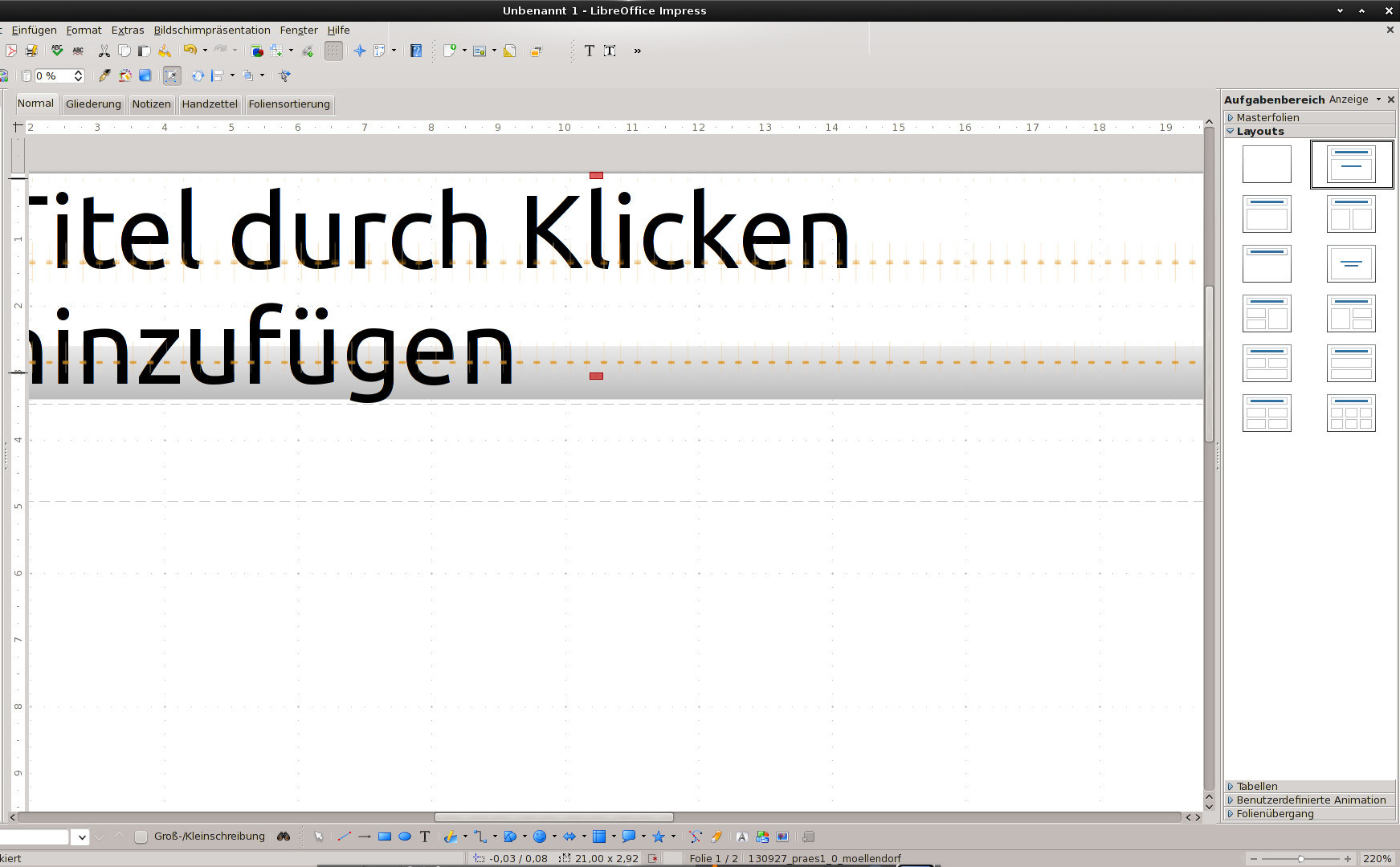Image resolution: width=1400 pixels, height=867 pixels.
Task: Click the zoom out minus button
Action: tap(1253, 858)
